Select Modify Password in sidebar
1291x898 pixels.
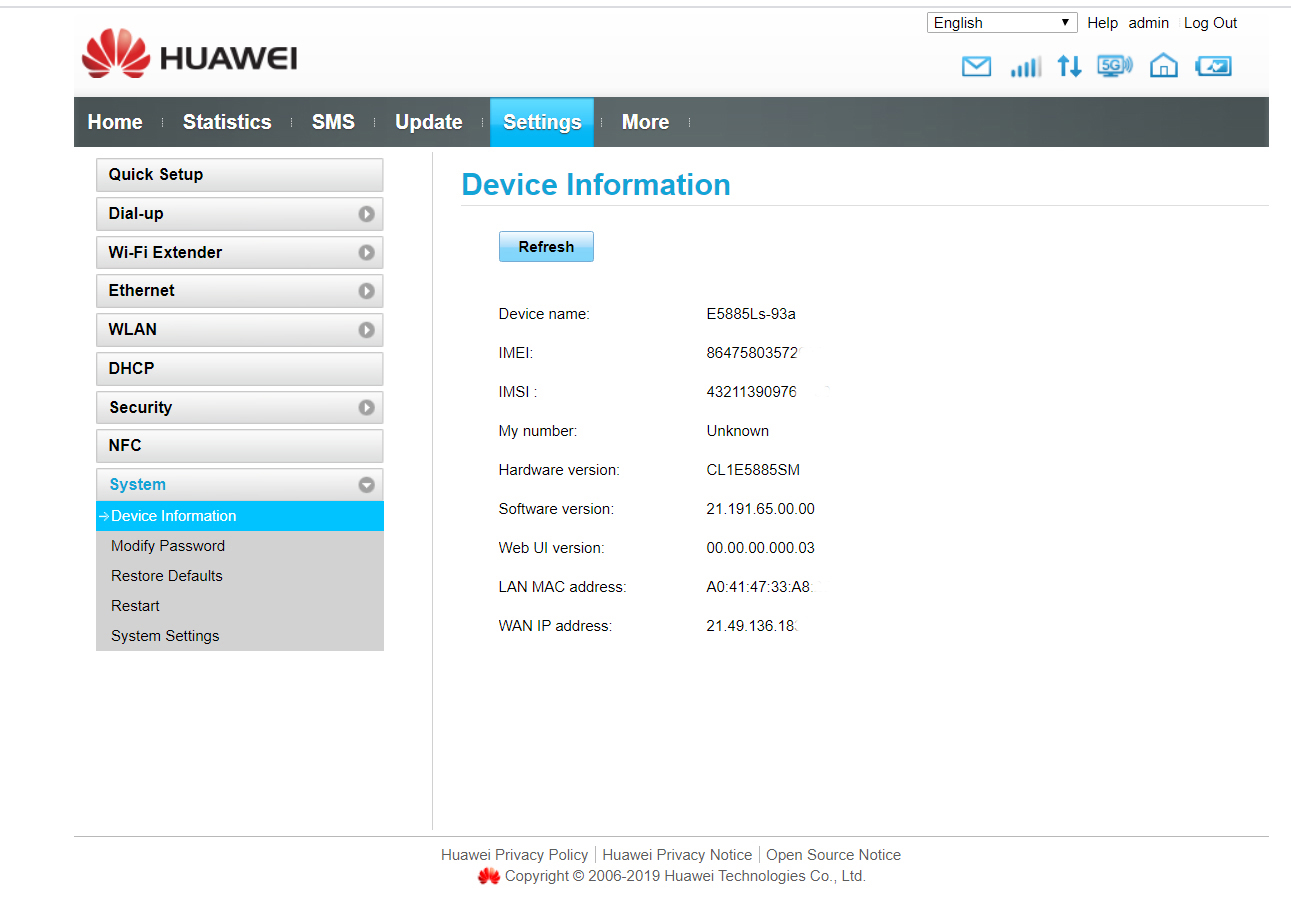tap(168, 546)
